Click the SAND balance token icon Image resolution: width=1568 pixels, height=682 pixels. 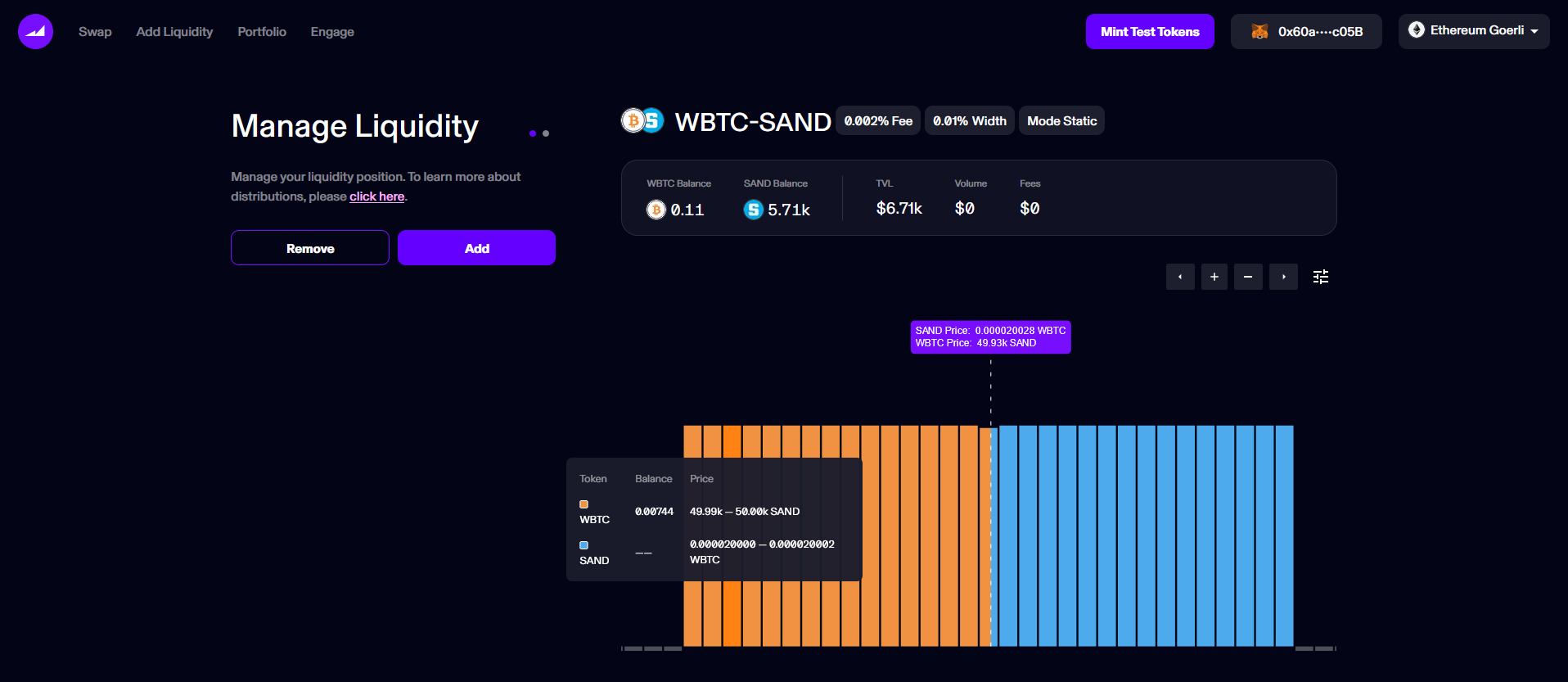[x=753, y=210]
